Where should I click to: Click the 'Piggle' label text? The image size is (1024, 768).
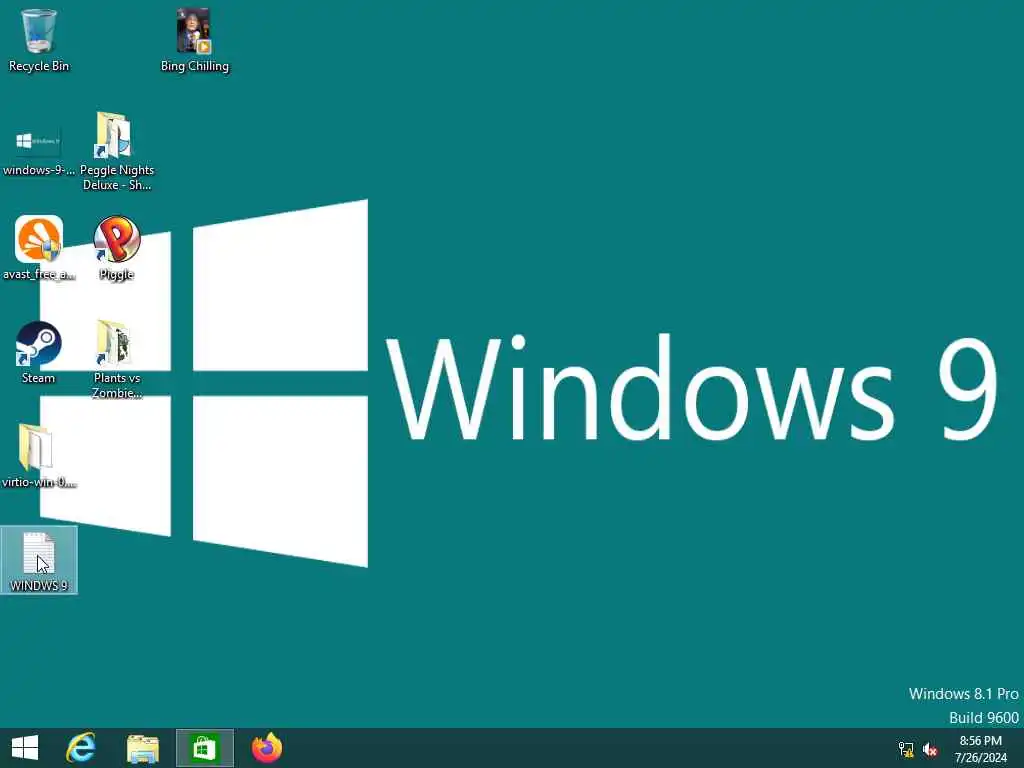point(116,274)
